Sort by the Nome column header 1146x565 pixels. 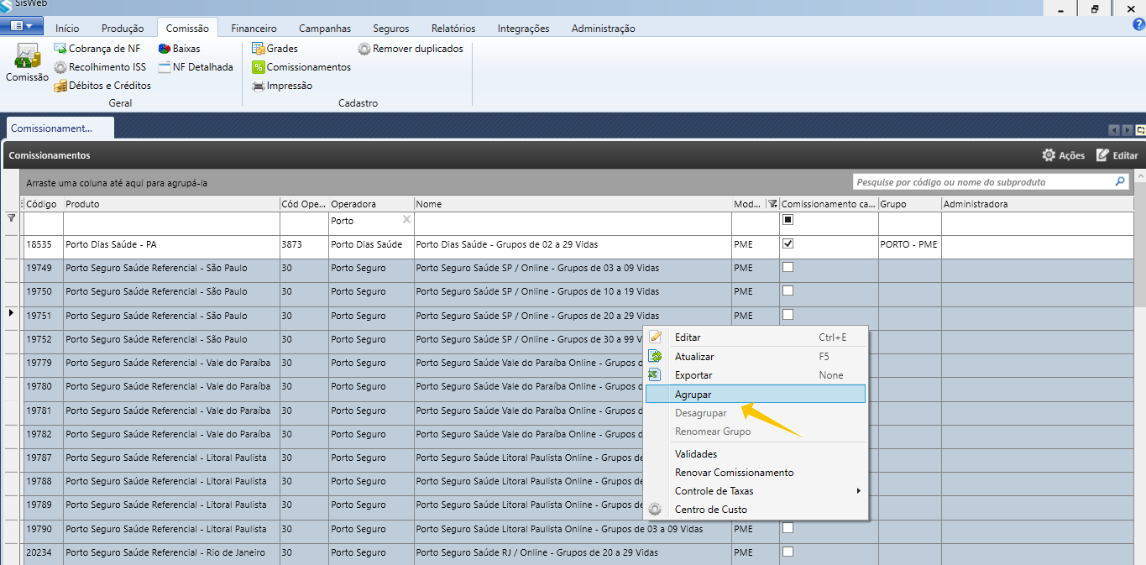tap(572, 204)
